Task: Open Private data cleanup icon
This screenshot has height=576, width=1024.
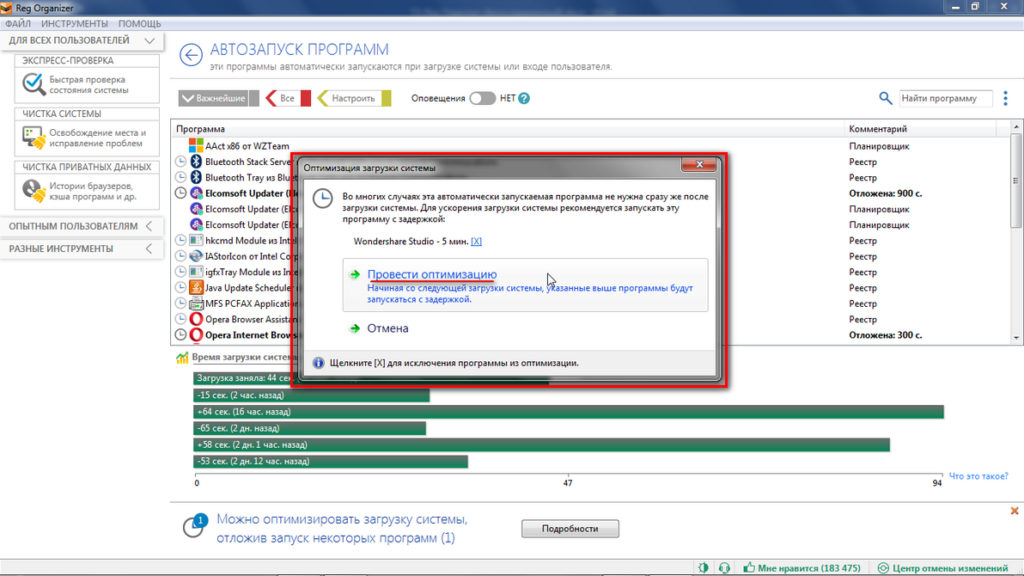Action: coord(33,191)
